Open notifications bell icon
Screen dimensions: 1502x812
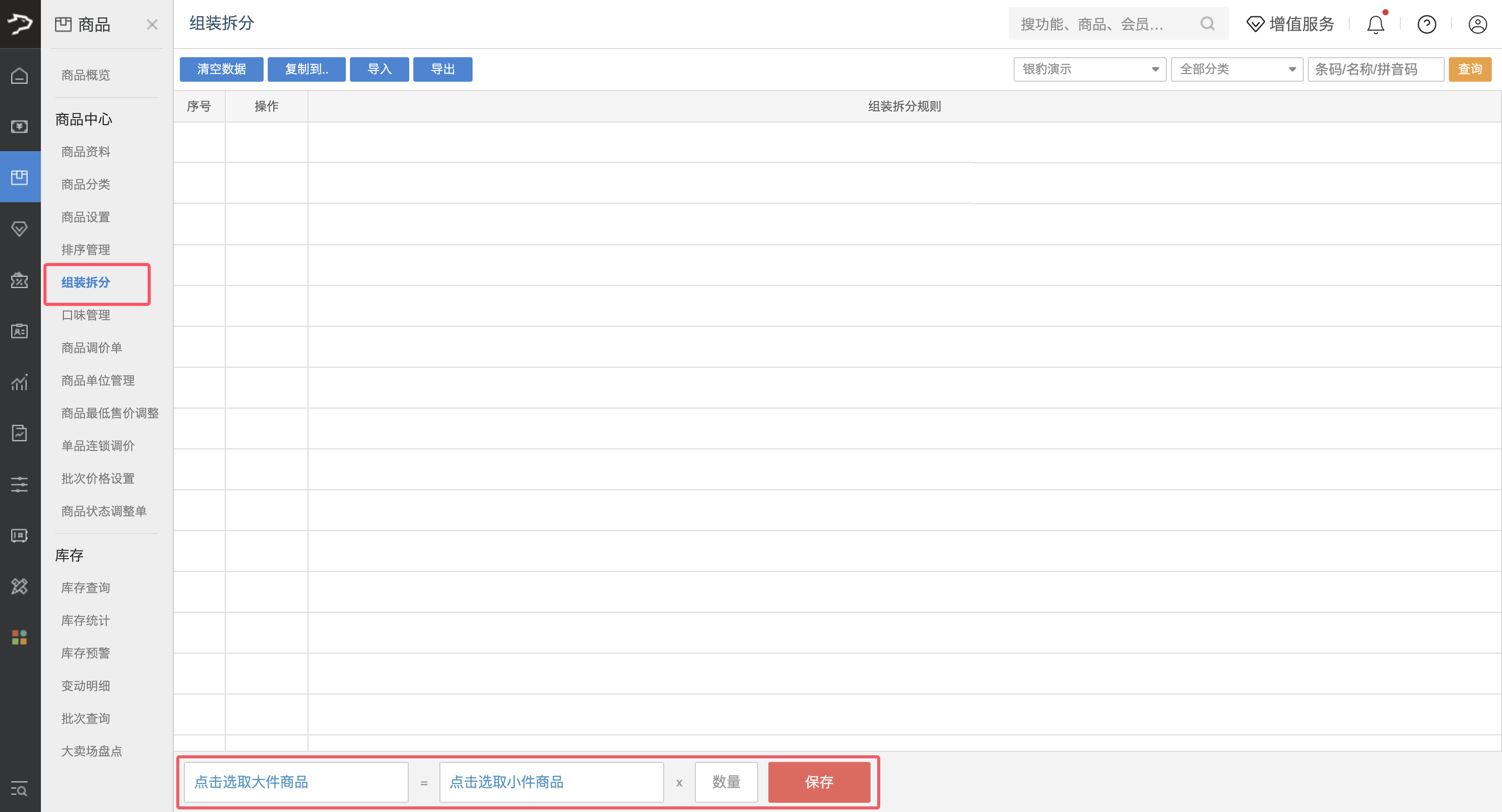pyautogui.click(x=1376, y=24)
